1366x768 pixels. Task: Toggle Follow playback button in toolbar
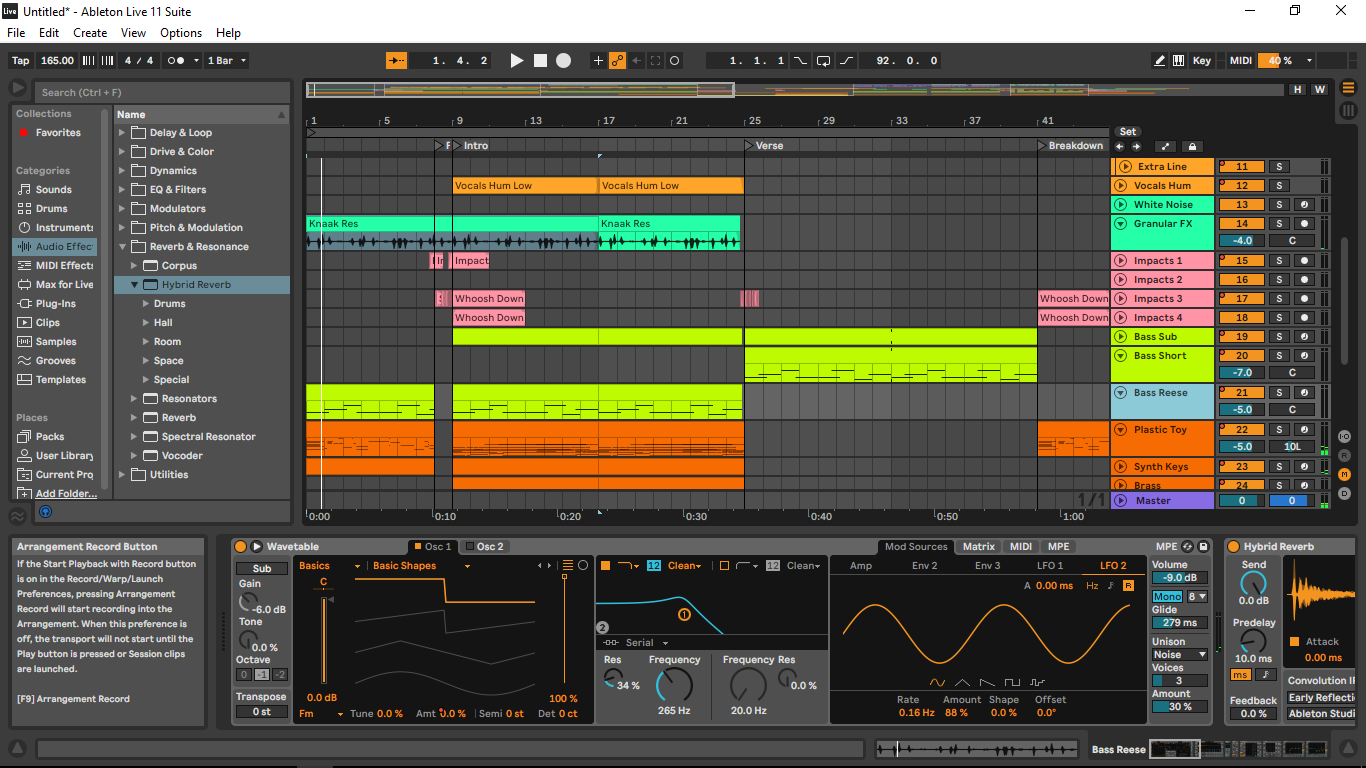point(397,61)
